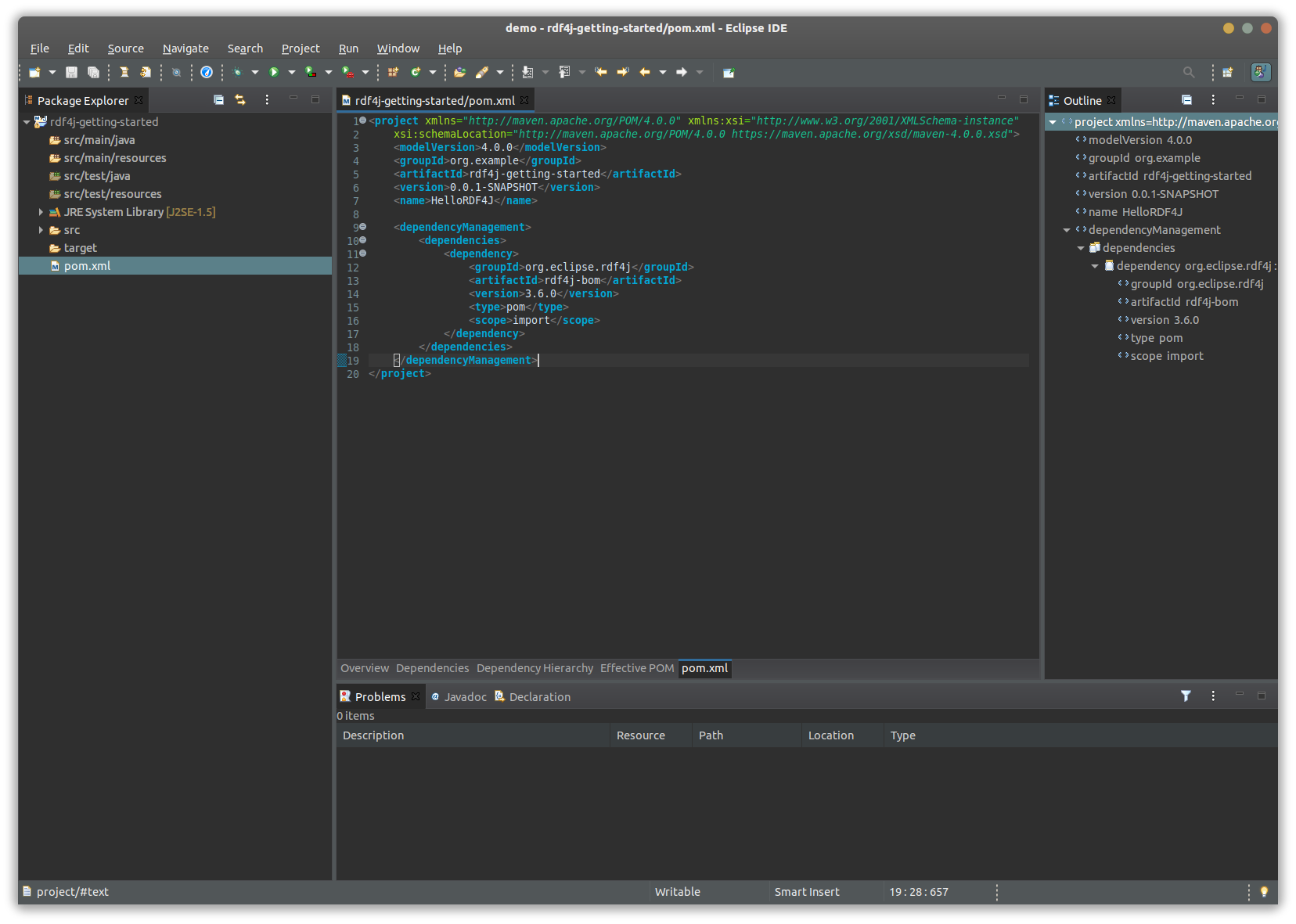The width and height of the screenshot is (1296, 924).
Task: Click the Last Edit Location arrow icon
Action: coord(601,73)
